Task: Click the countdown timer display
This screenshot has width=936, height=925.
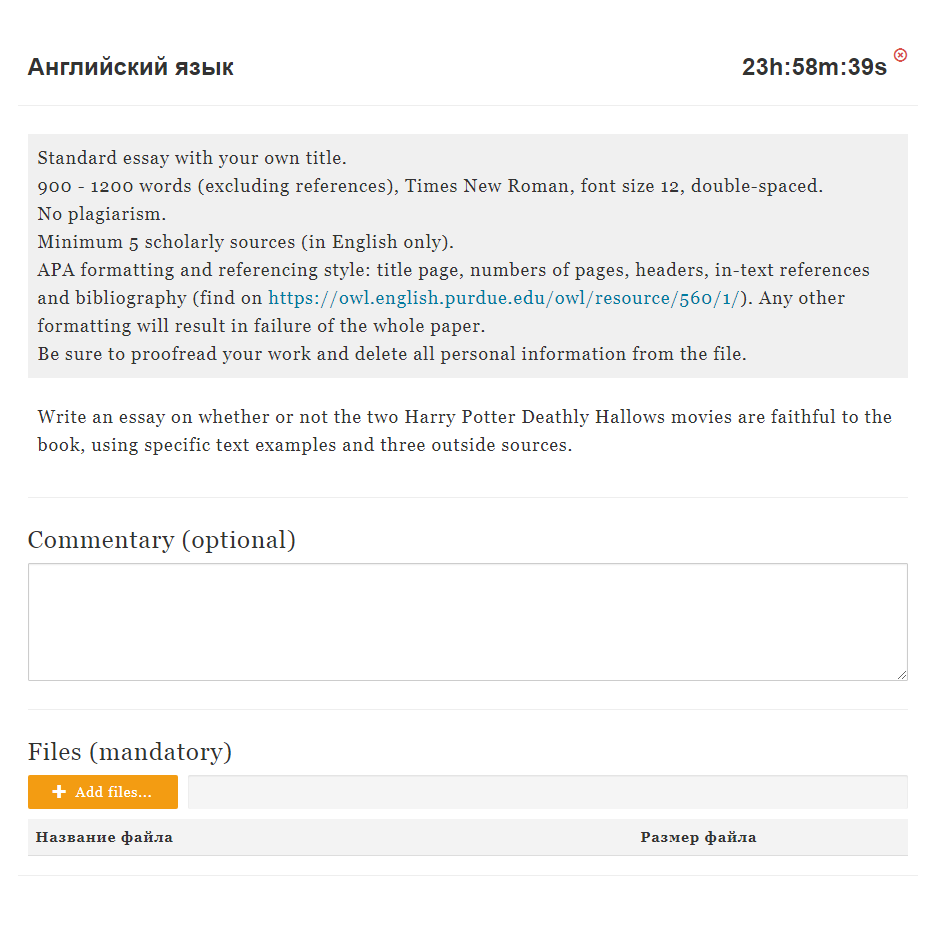Action: coord(813,67)
